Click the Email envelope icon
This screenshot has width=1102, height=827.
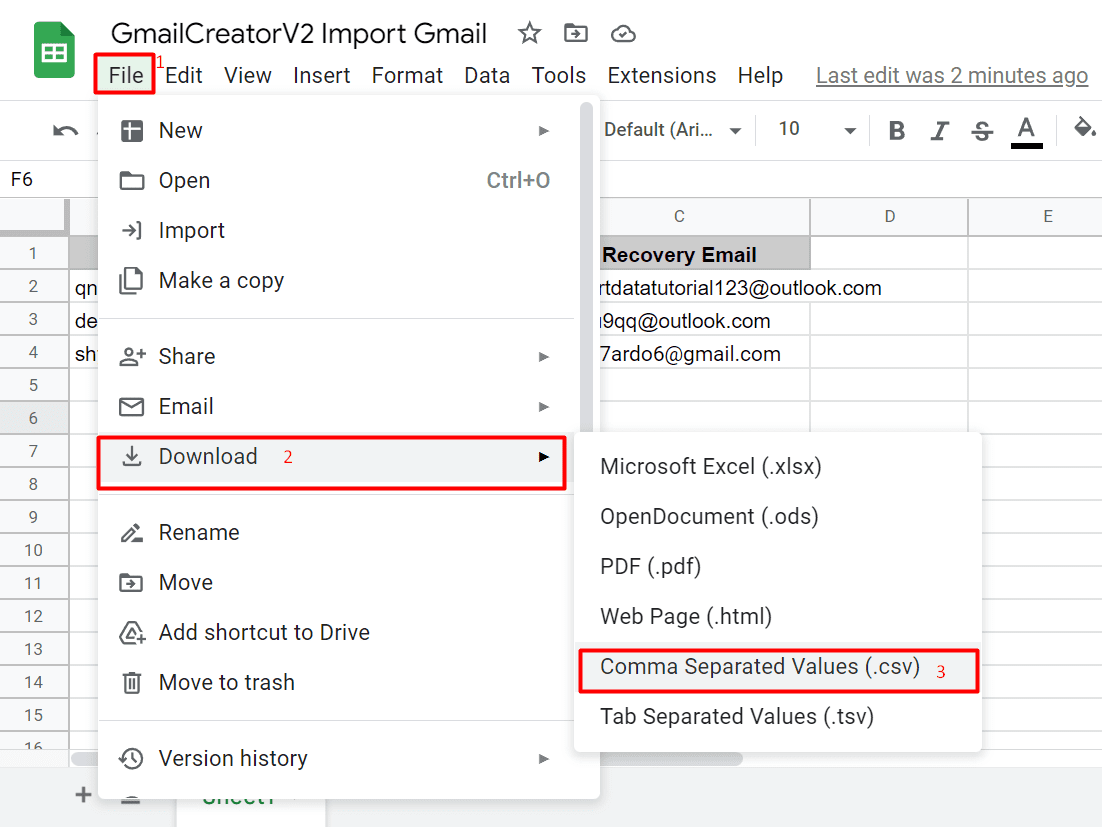131,407
